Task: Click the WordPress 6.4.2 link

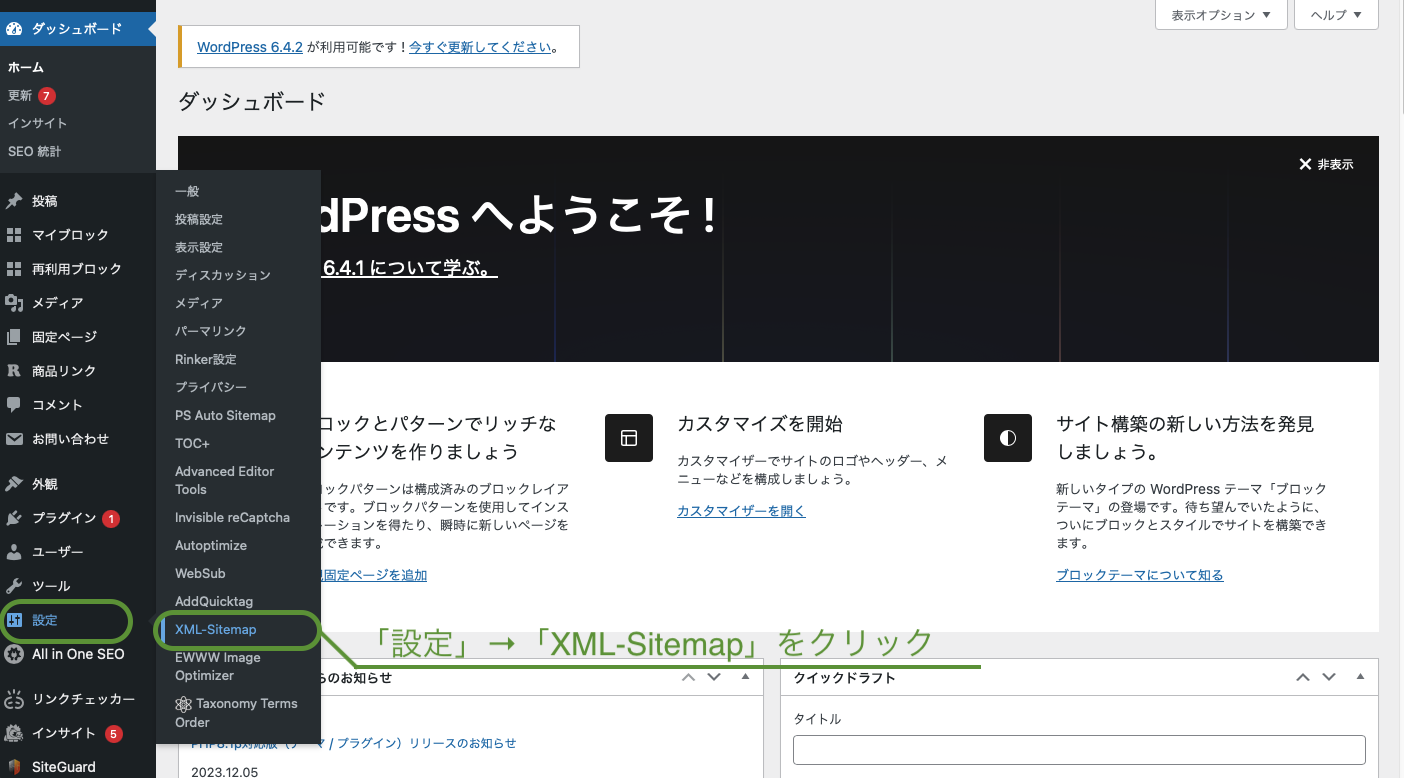Action: coord(250,47)
